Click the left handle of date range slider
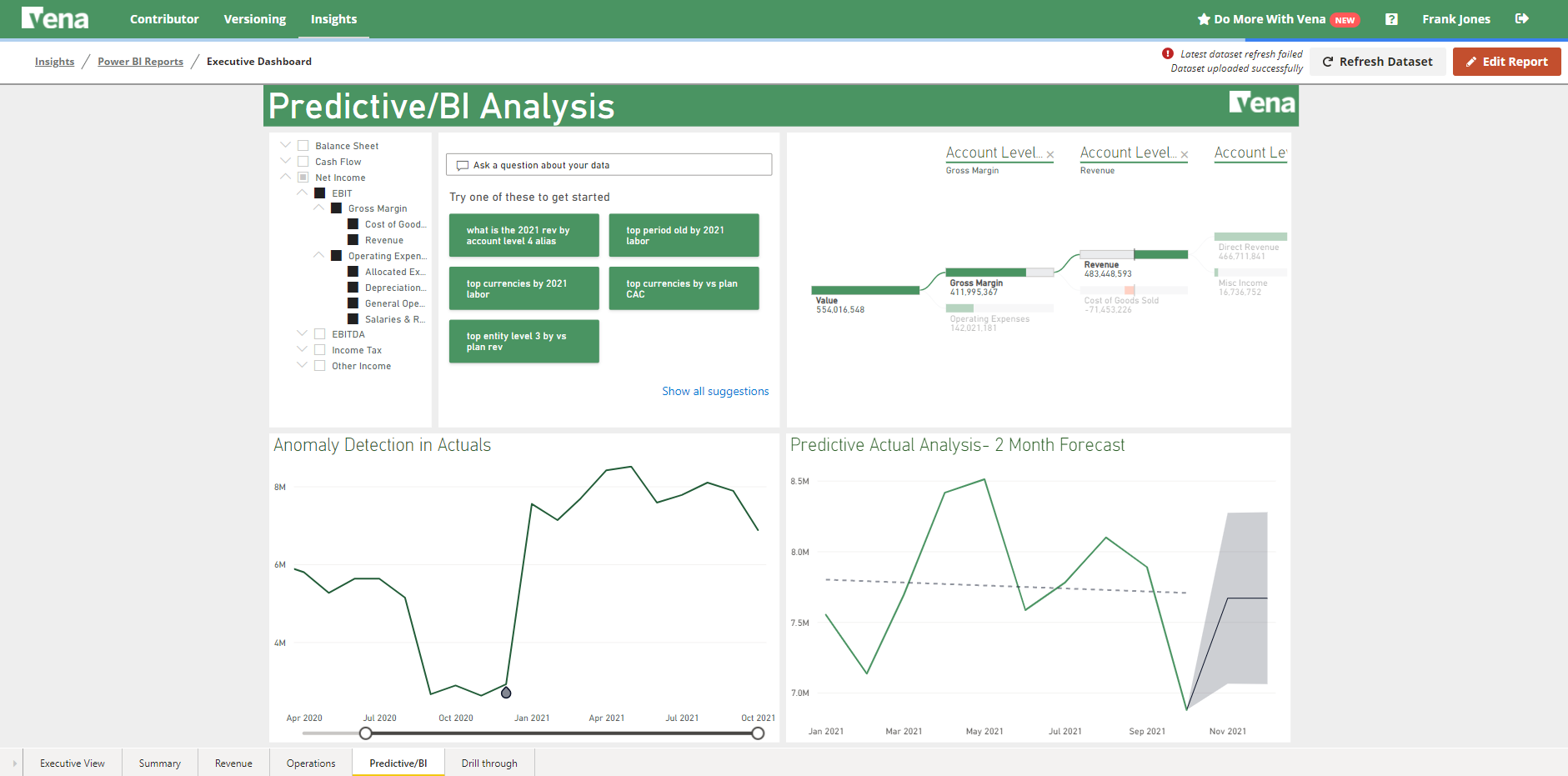This screenshot has width=1568, height=776. [366, 733]
